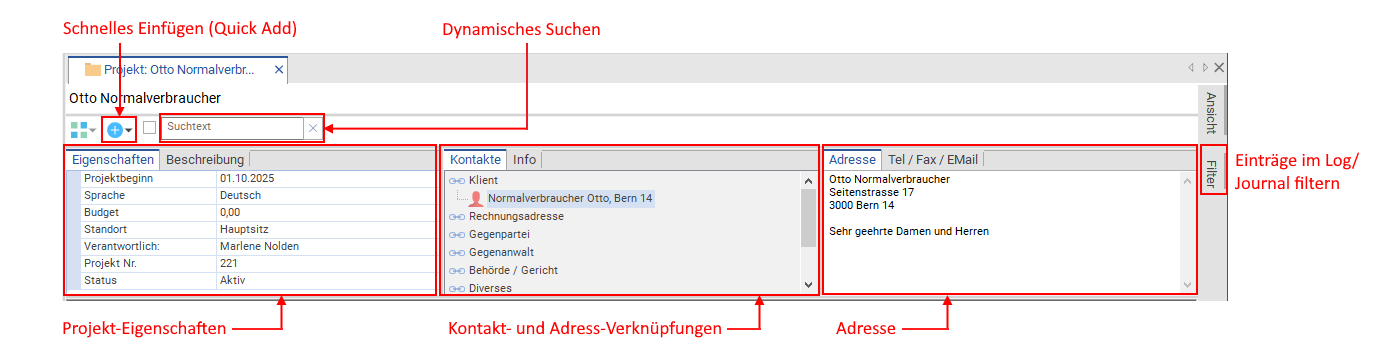
Task: Click the 3000 Bern 14 address line
Action: (862, 205)
